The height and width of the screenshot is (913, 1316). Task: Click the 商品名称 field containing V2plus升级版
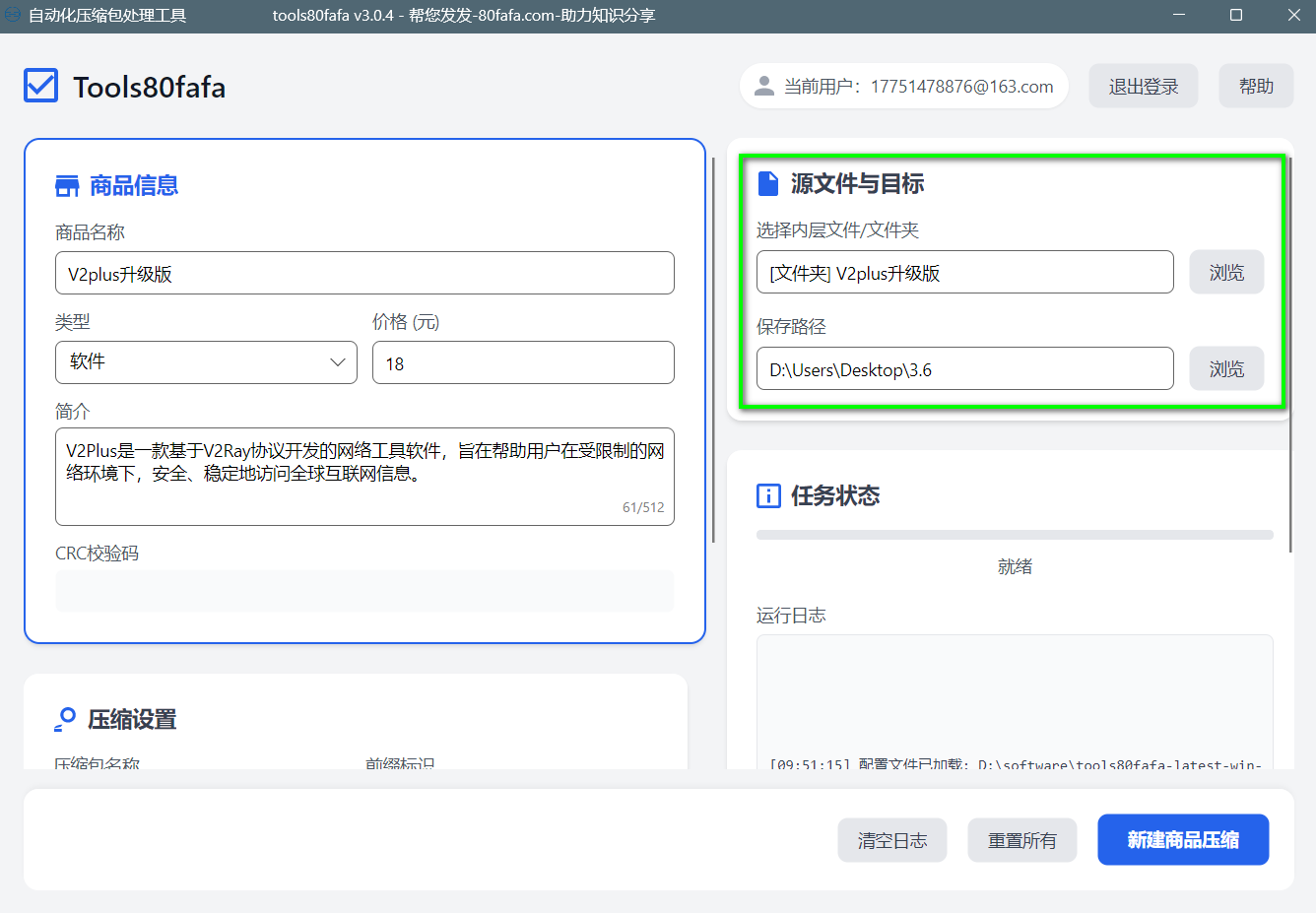[x=364, y=274]
